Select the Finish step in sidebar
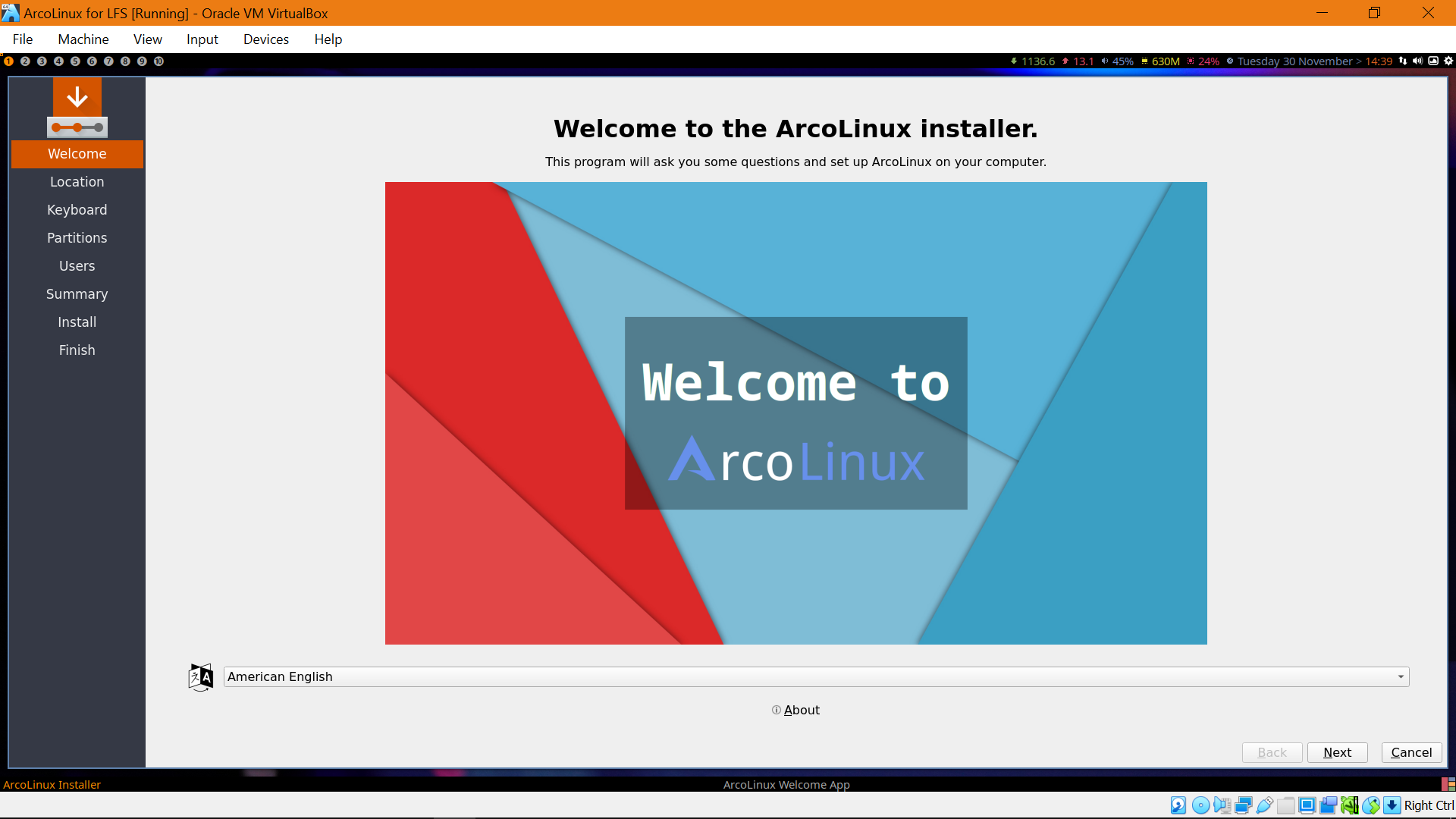Image resolution: width=1456 pixels, height=819 pixels. (x=77, y=350)
